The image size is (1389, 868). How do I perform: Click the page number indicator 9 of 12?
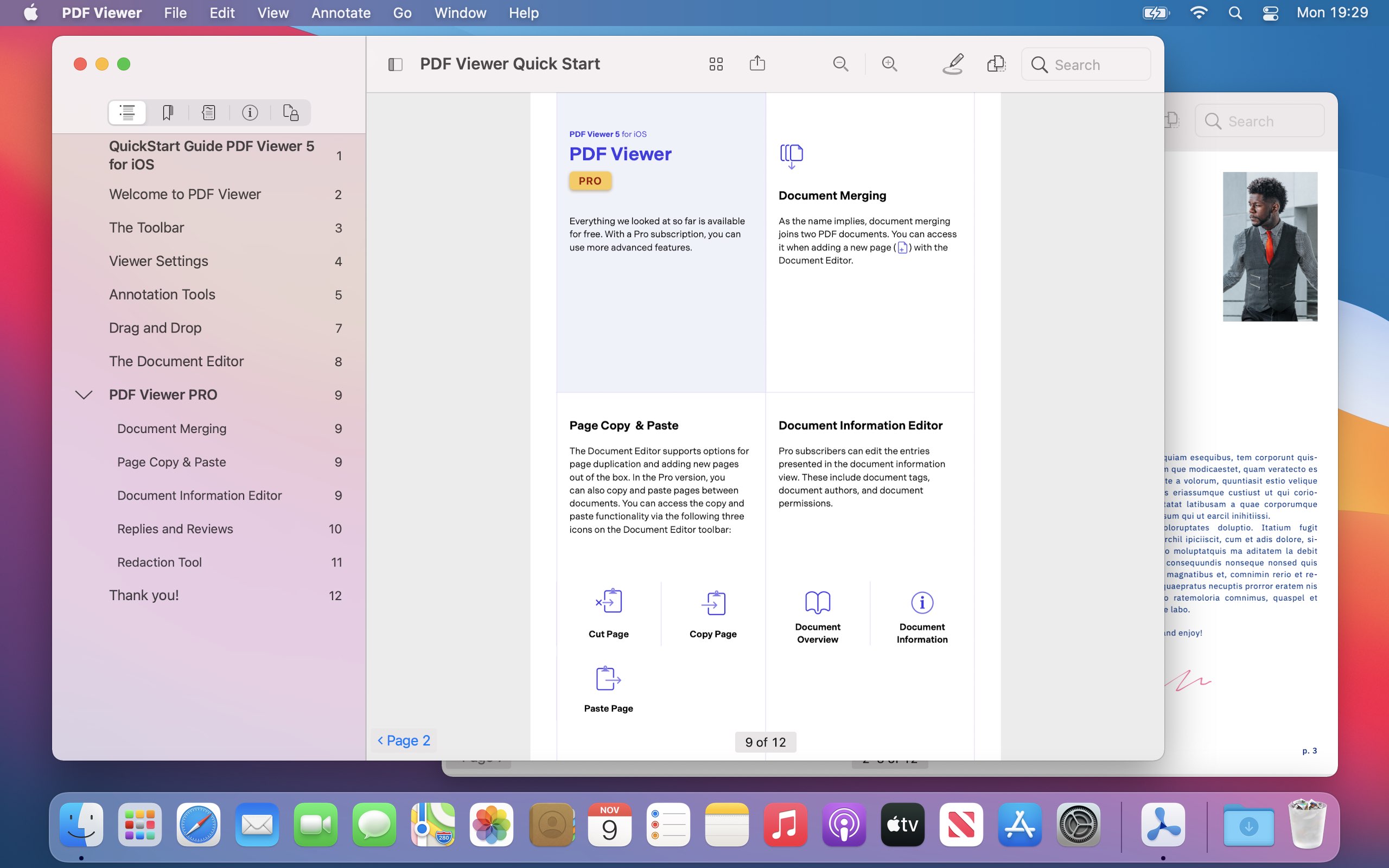(765, 741)
